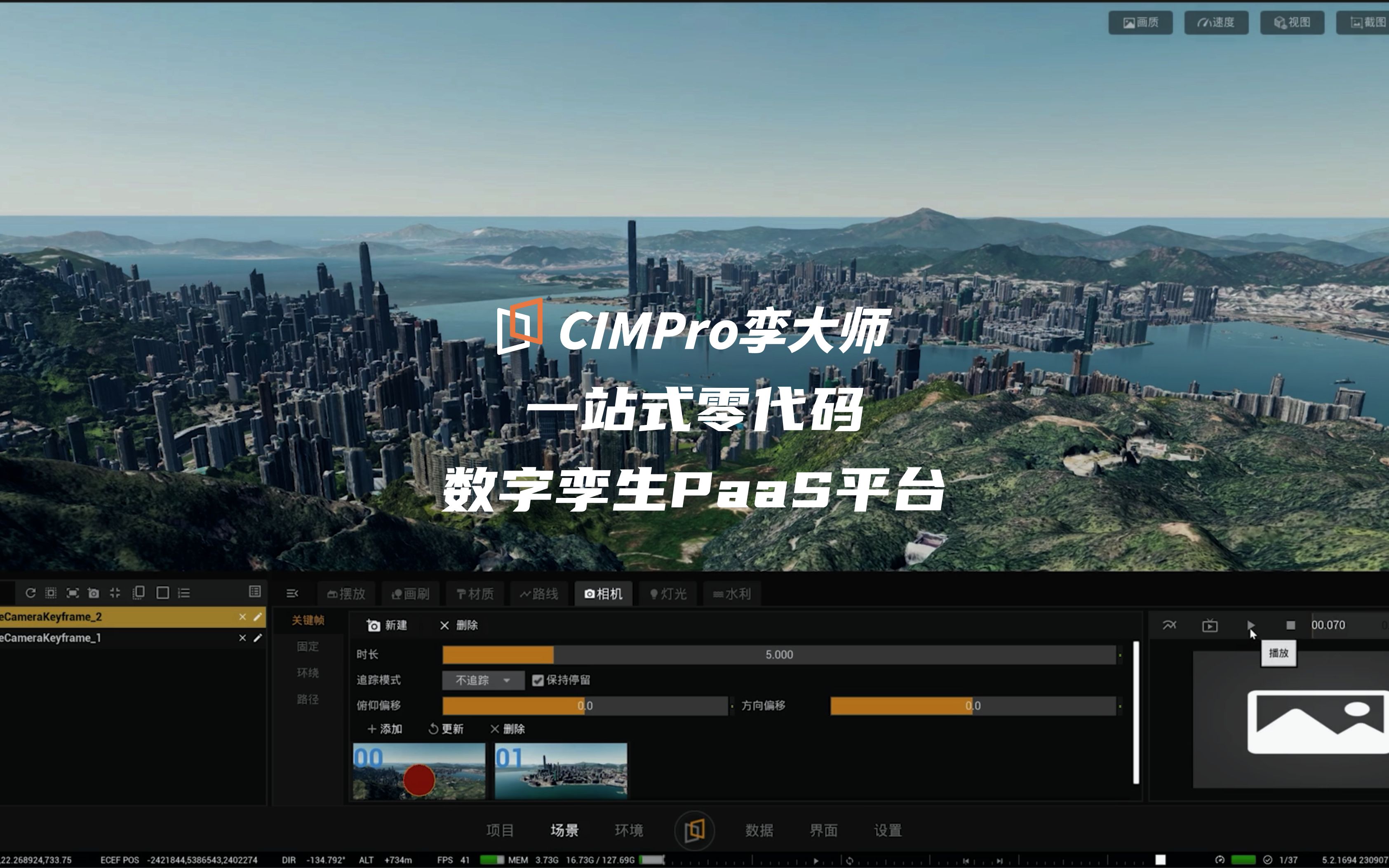Click the dotted select-all frame icon
The image size is (1389, 868).
point(51,593)
